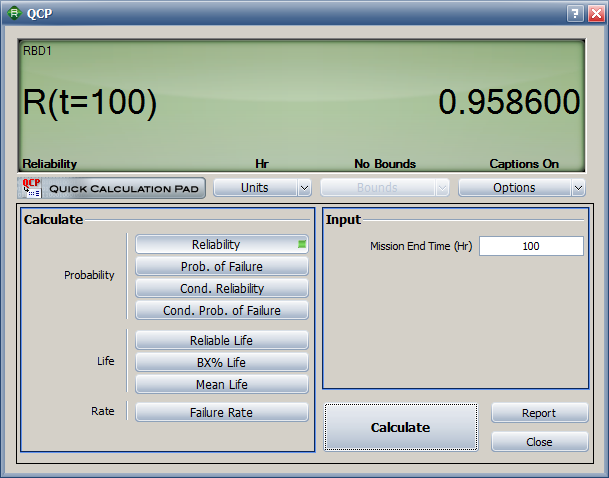Click the QCP app icon in title bar
This screenshot has width=609, height=478.
pos(14,13)
